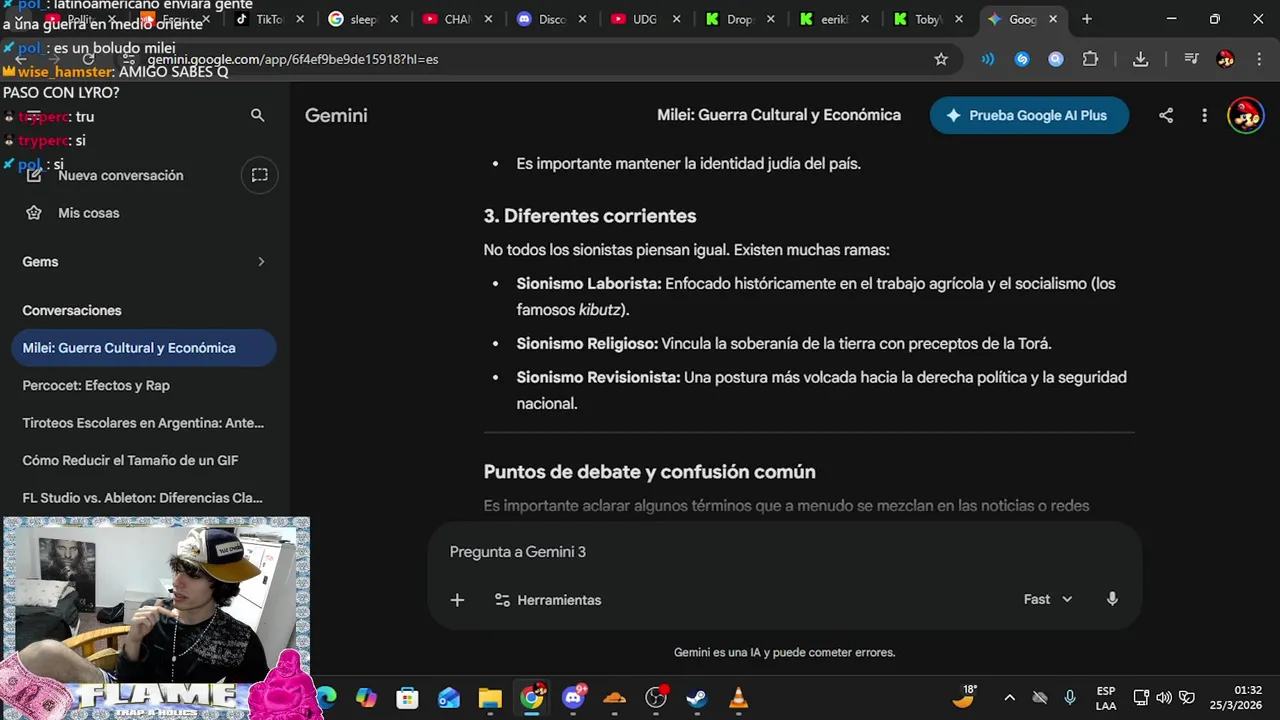Click the heading 3. Diferentes corrientes
This screenshot has width=1280, height=720.
click(589, 216)
